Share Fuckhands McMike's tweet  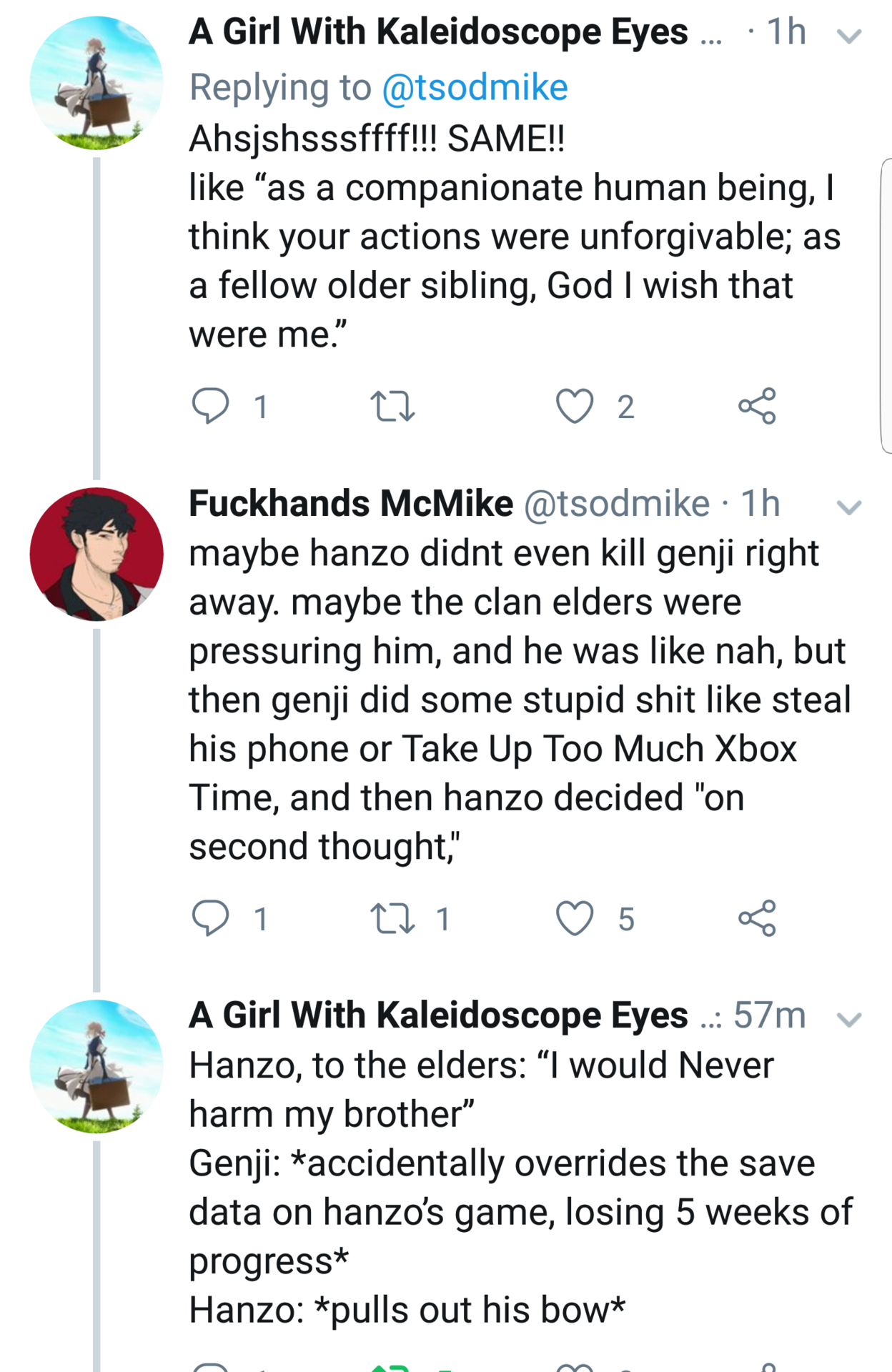(x=757, y=918)
